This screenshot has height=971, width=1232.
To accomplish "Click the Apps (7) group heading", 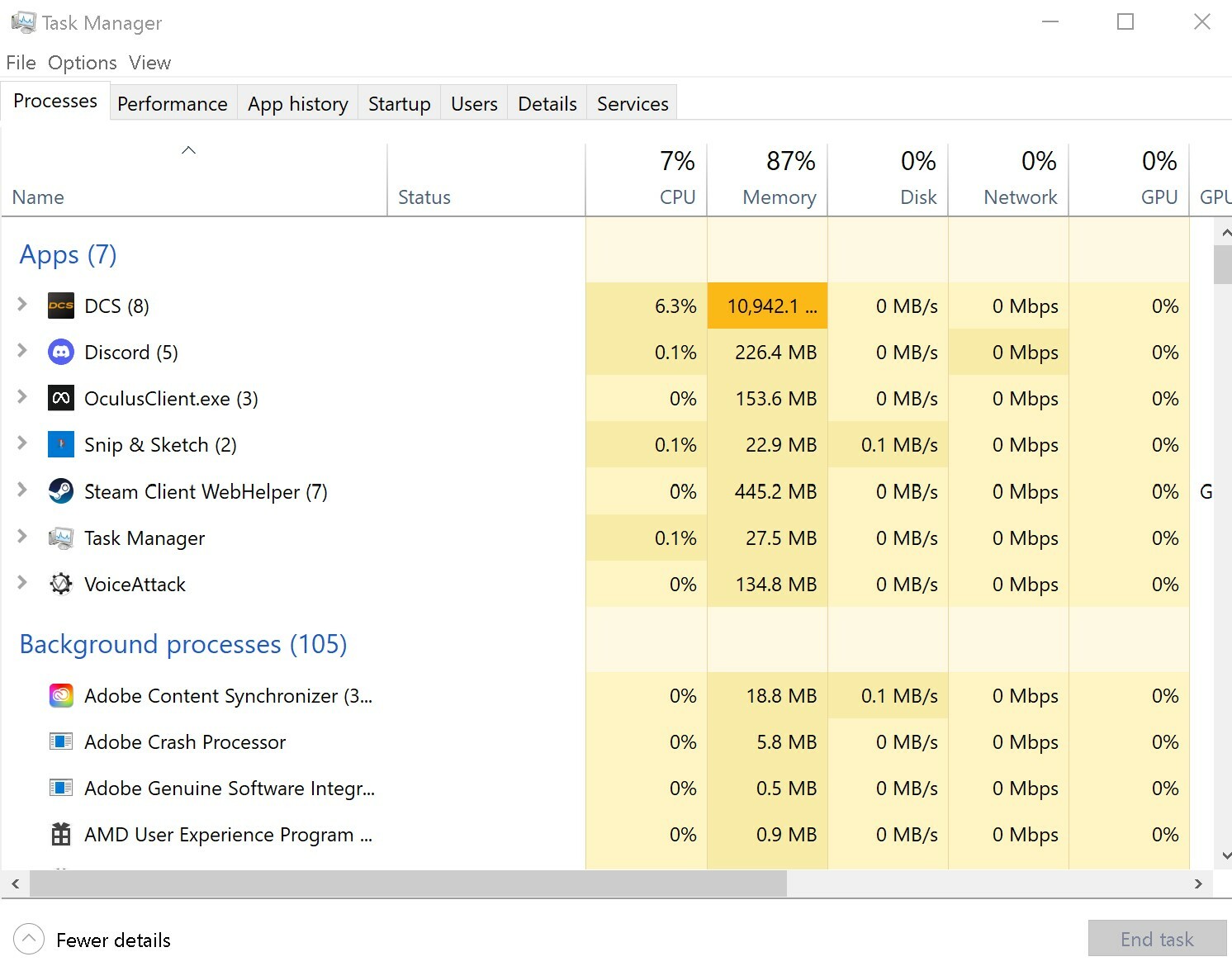I will (68, 254).
